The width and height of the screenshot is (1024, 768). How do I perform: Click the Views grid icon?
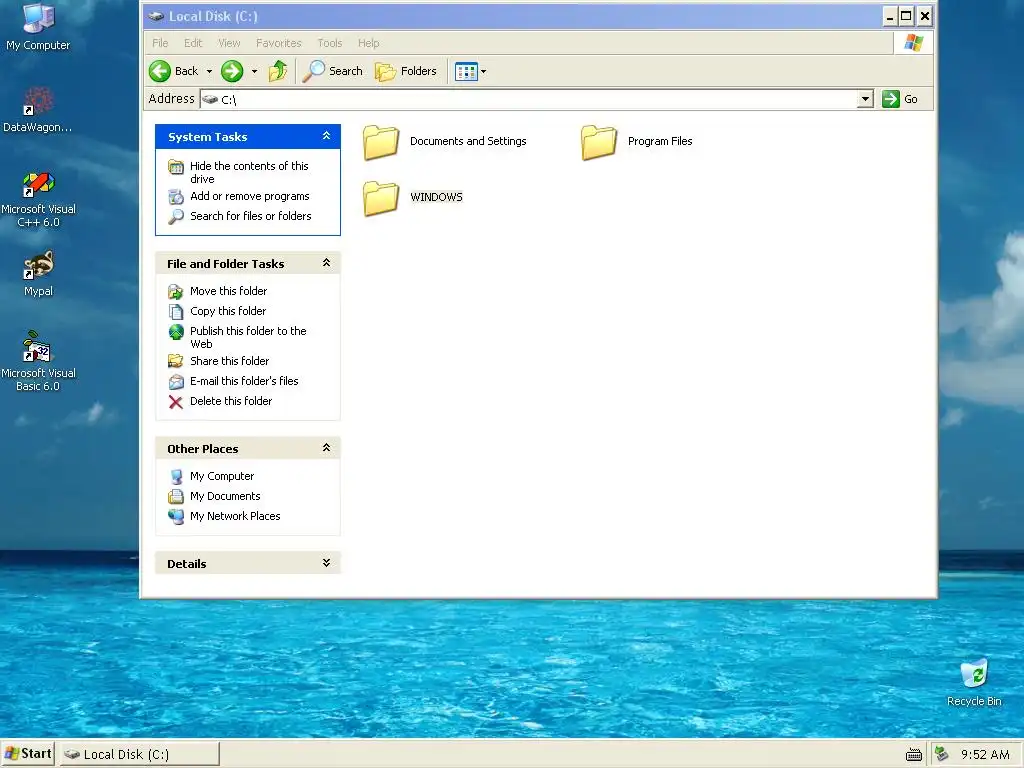(466, 71)
